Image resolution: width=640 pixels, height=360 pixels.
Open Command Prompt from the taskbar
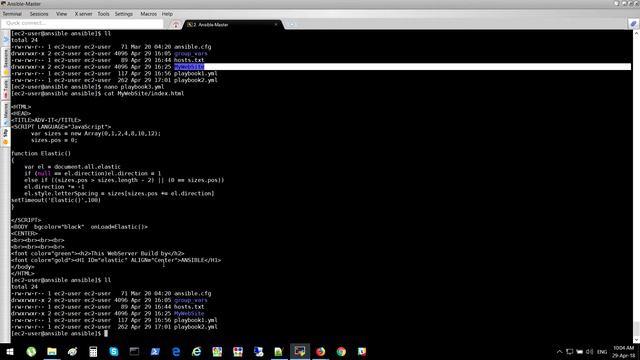point(134,351)
